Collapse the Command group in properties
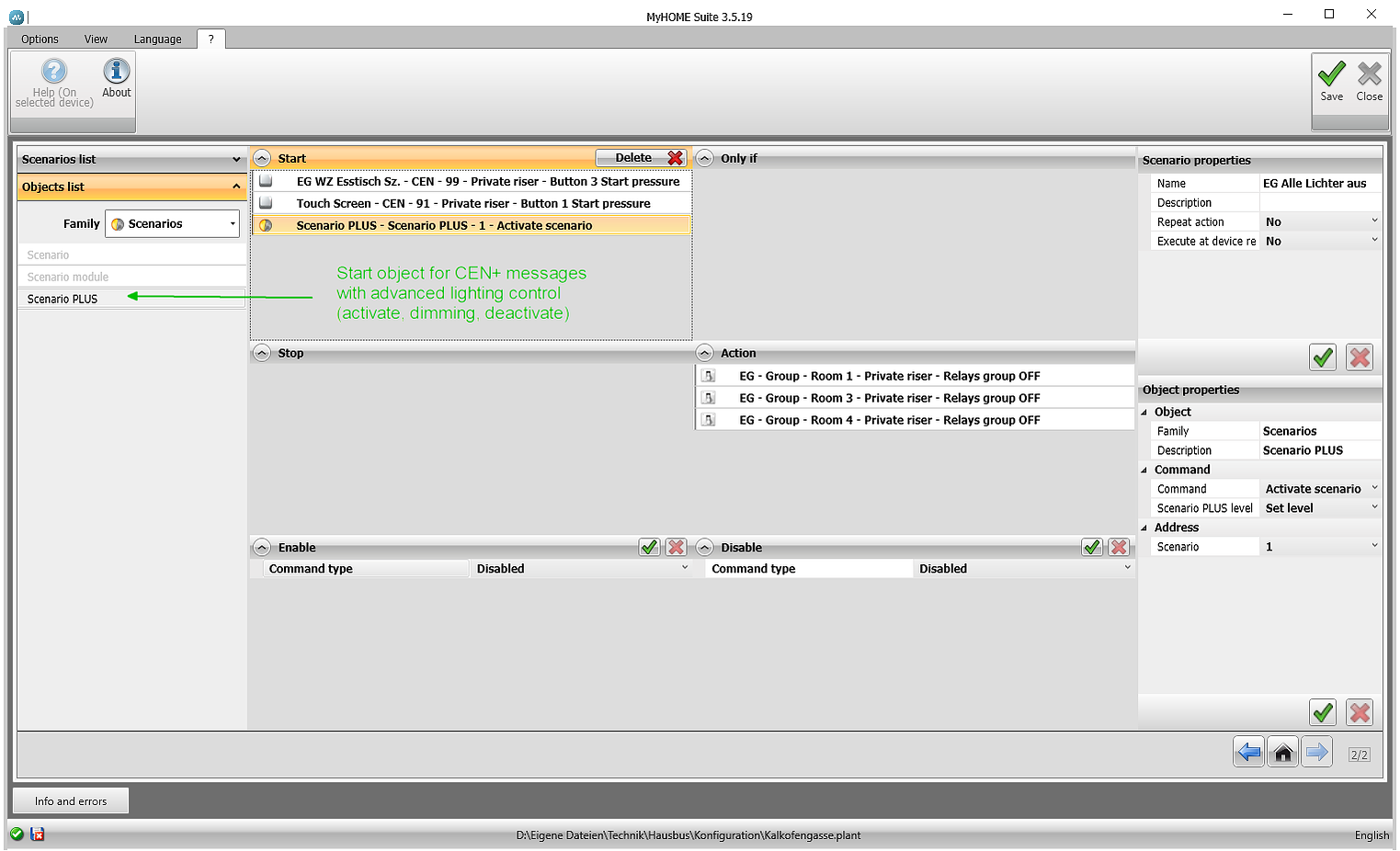Image resolution: width=1400 pixels, height=851 pixels. pos(1144,470)
